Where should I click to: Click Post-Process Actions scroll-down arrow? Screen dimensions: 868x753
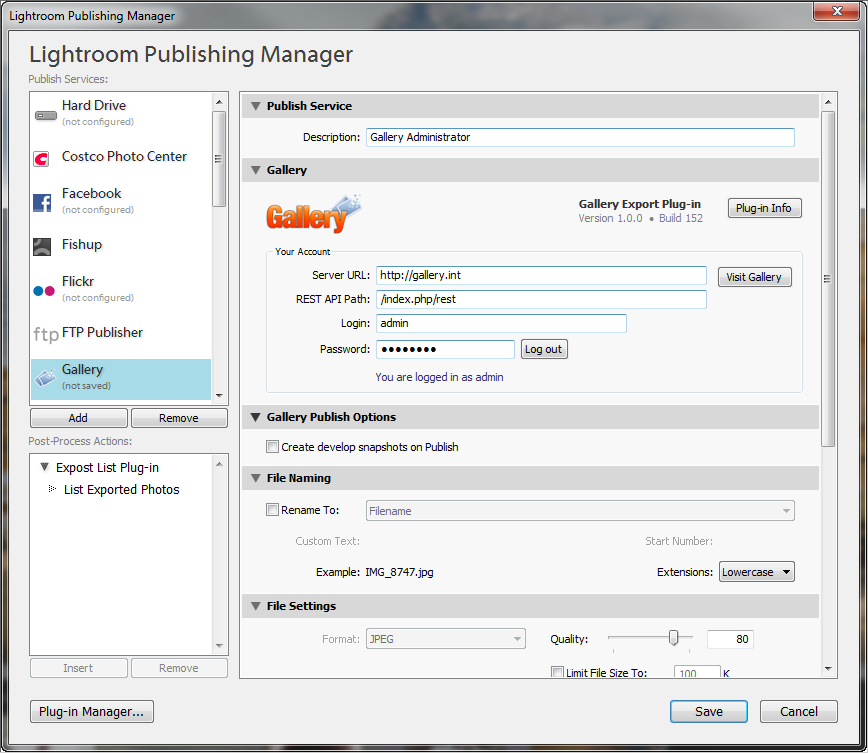click(x=219, y=646)
